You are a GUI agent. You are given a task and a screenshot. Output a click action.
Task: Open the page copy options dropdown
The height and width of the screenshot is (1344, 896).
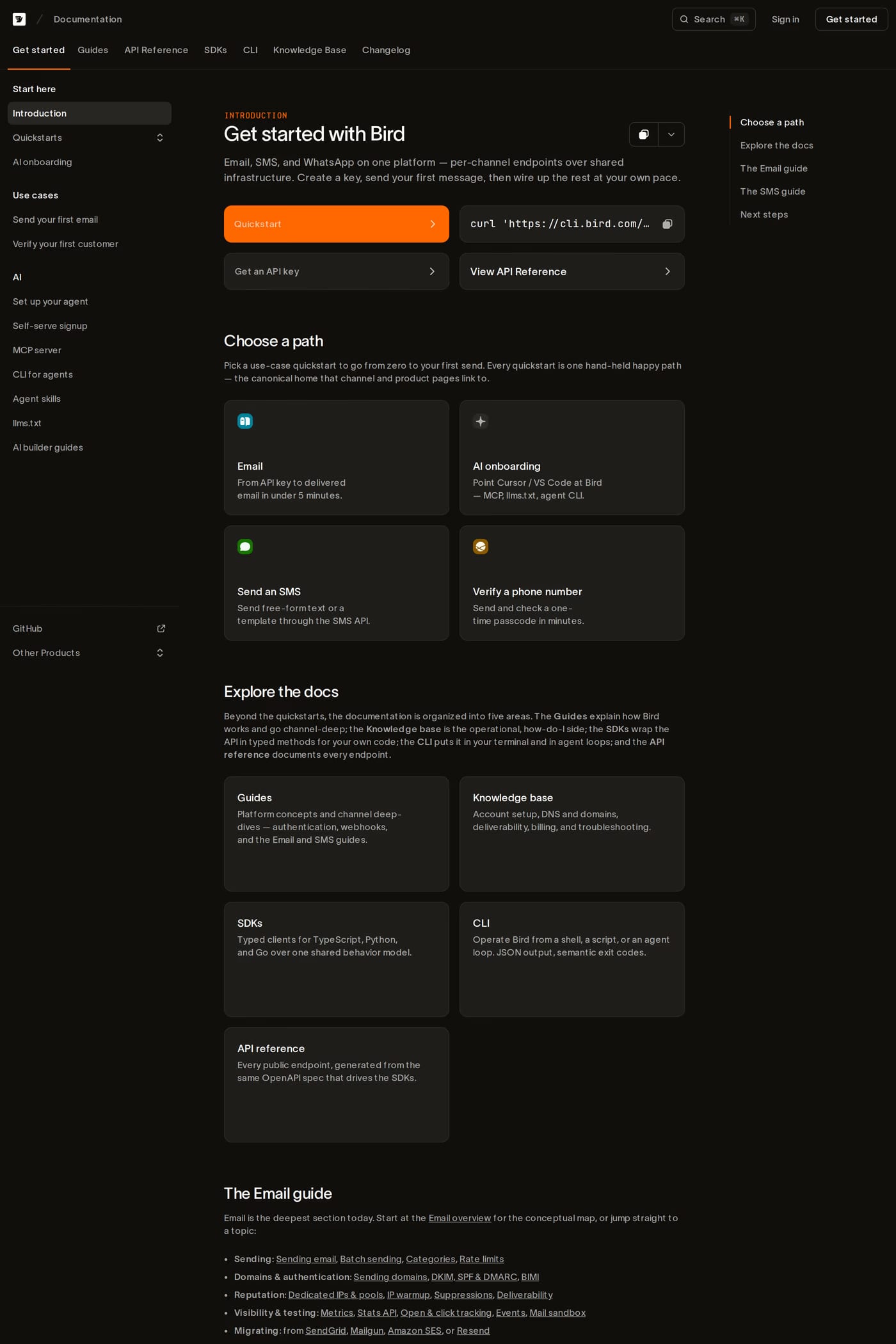(671, 134)
